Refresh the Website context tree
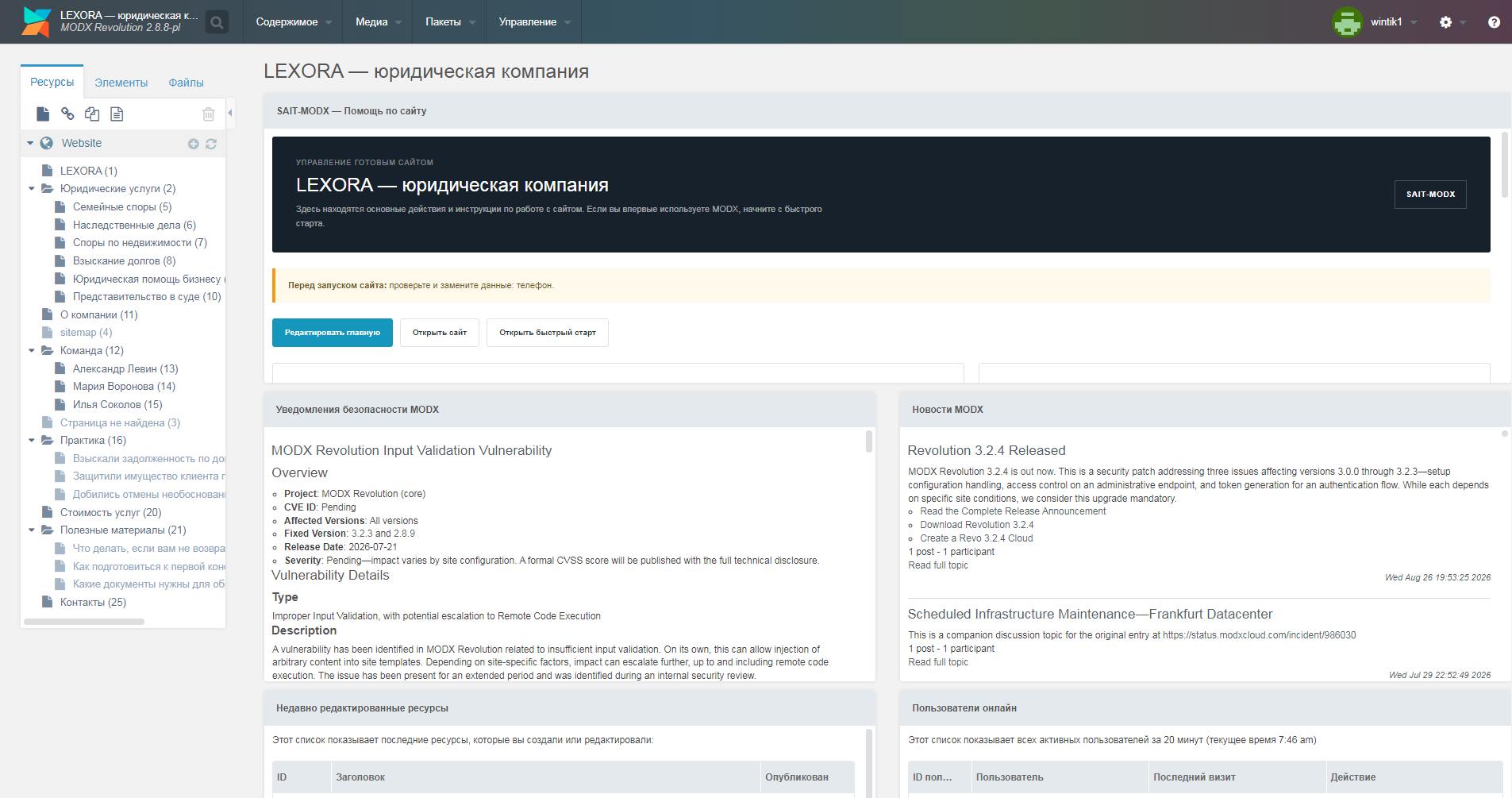This screenshot has height=798, width=1512. coord(211,144)
